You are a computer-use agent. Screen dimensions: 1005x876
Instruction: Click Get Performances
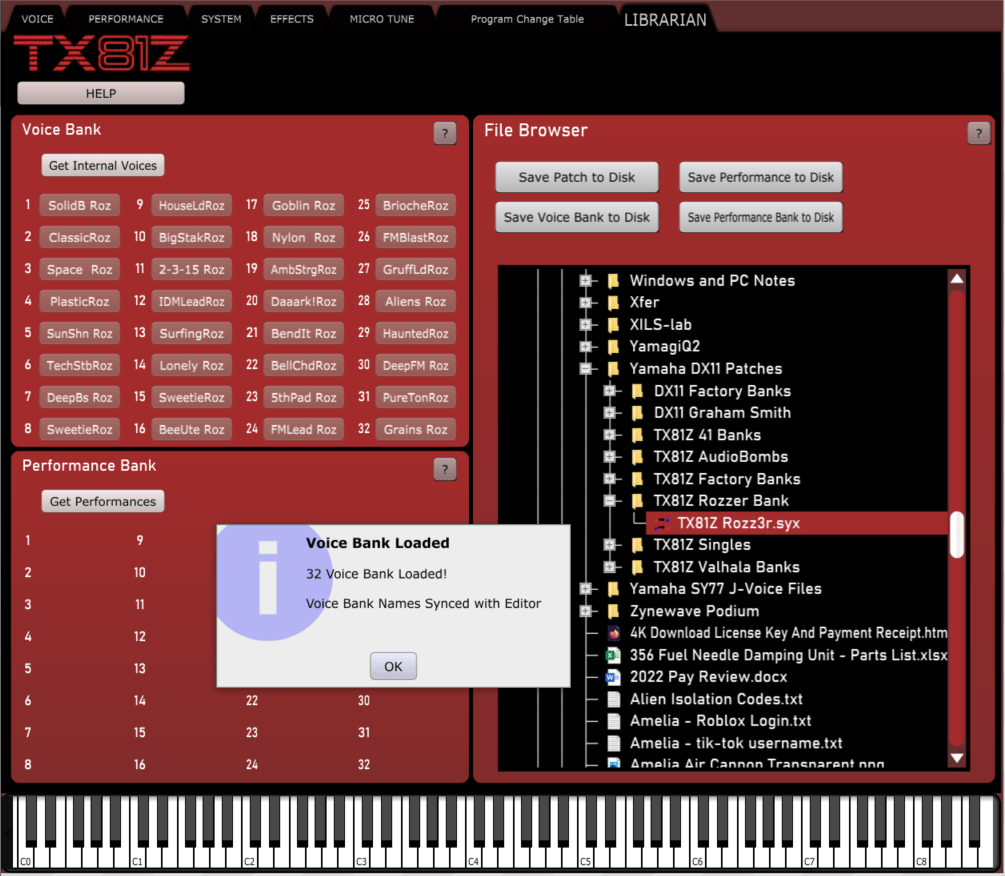[103, 501]
